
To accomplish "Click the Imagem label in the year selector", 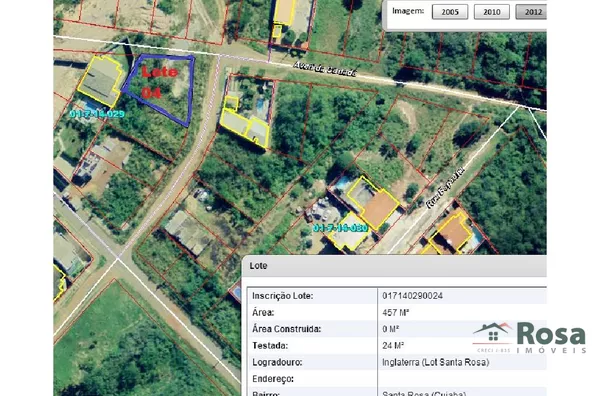I will click(408, 11).
